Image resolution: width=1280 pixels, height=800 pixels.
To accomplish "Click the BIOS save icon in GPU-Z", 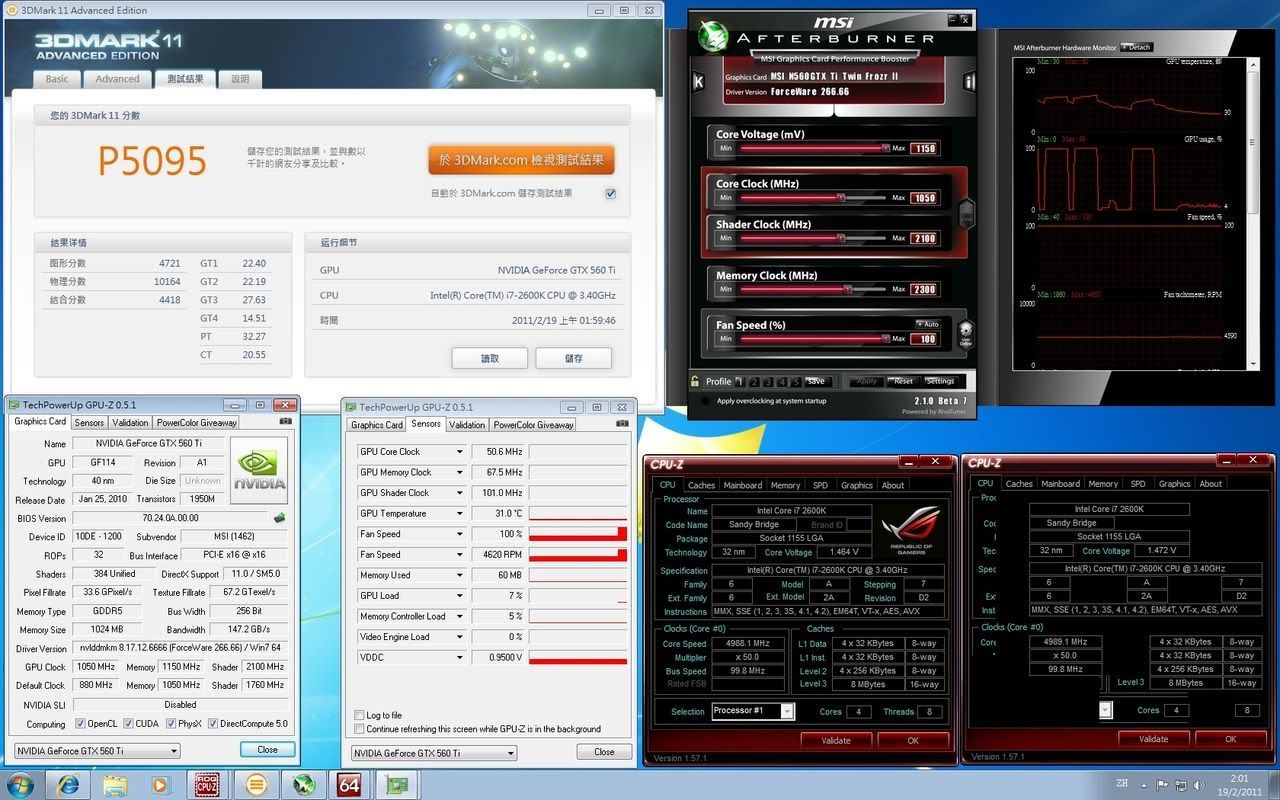I will 279,518.
